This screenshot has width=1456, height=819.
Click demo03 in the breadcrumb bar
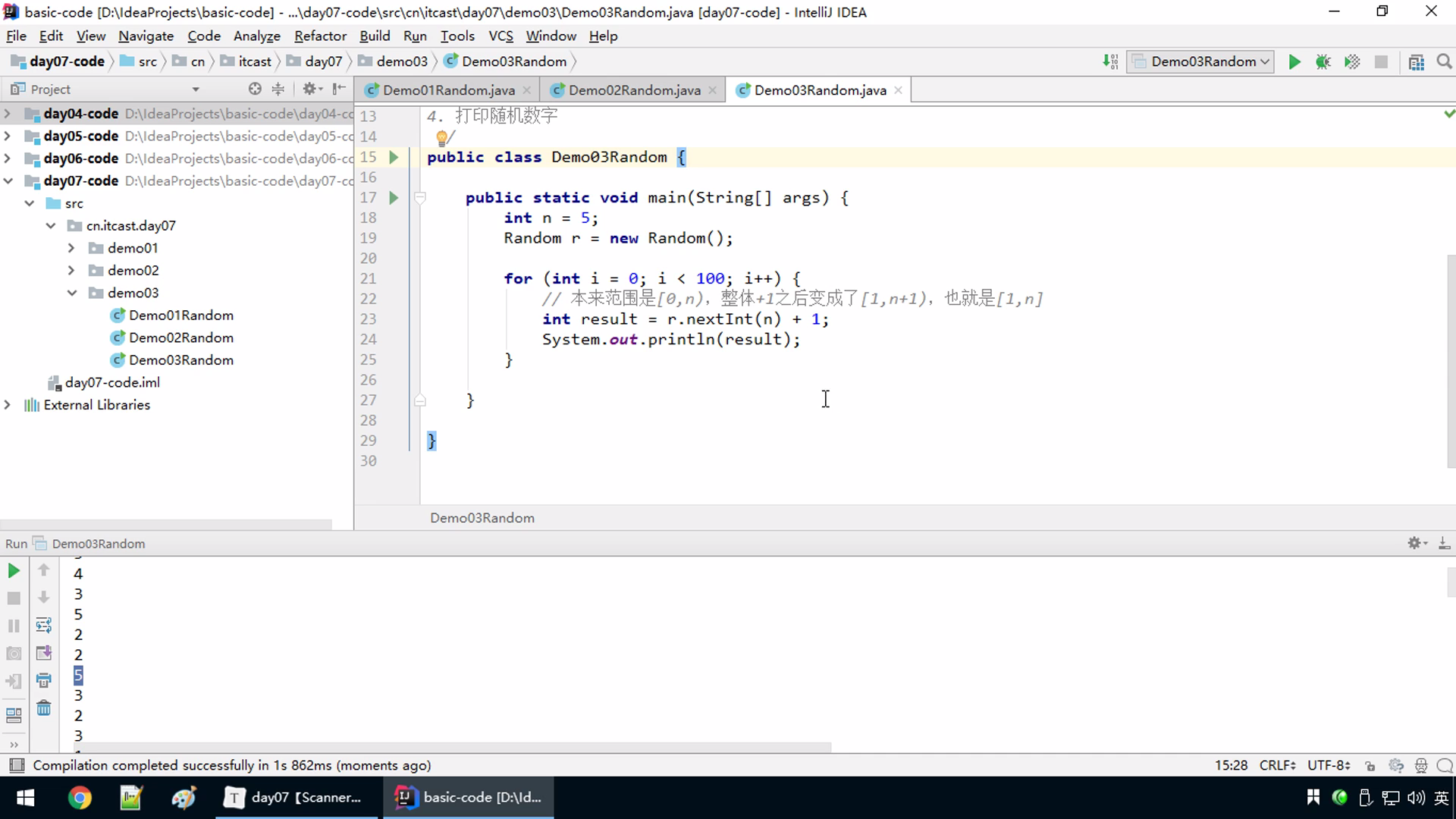[402, 61]
